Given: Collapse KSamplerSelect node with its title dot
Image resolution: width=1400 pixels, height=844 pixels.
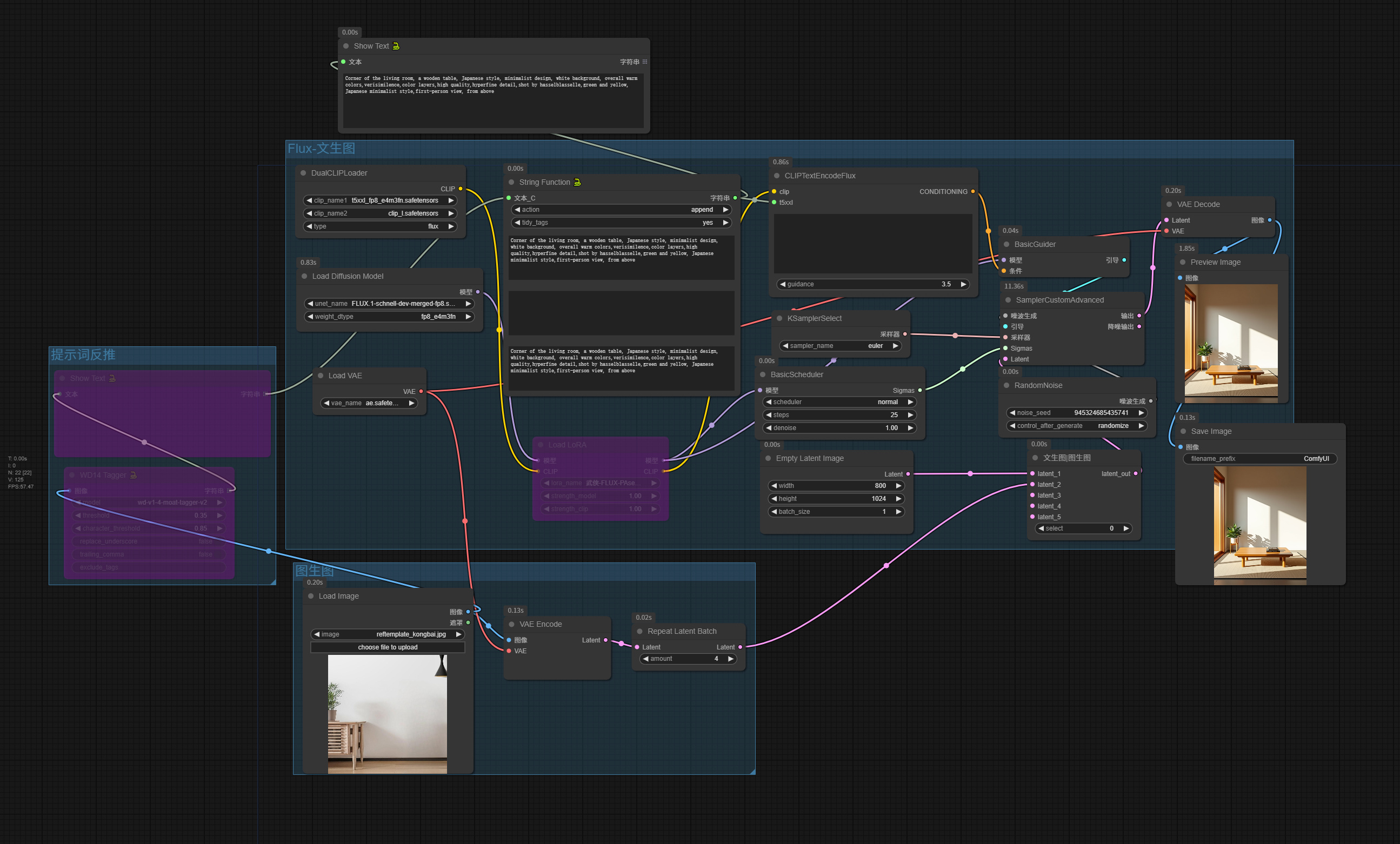Looking at the screenshot, I should [x=779, y=318].
